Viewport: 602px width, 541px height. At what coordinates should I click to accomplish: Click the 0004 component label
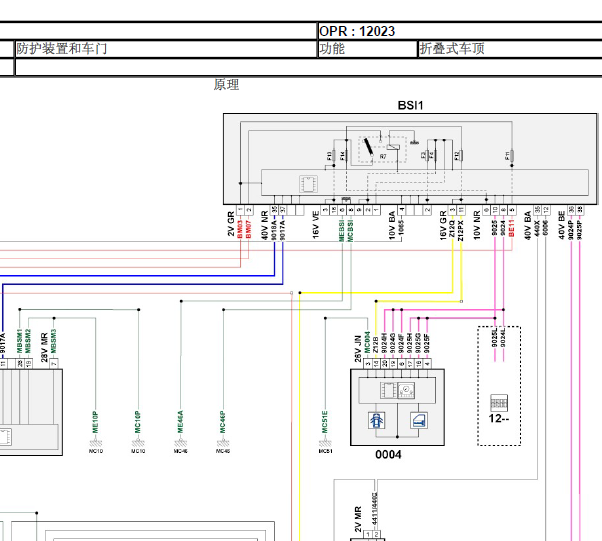[388, 455]
